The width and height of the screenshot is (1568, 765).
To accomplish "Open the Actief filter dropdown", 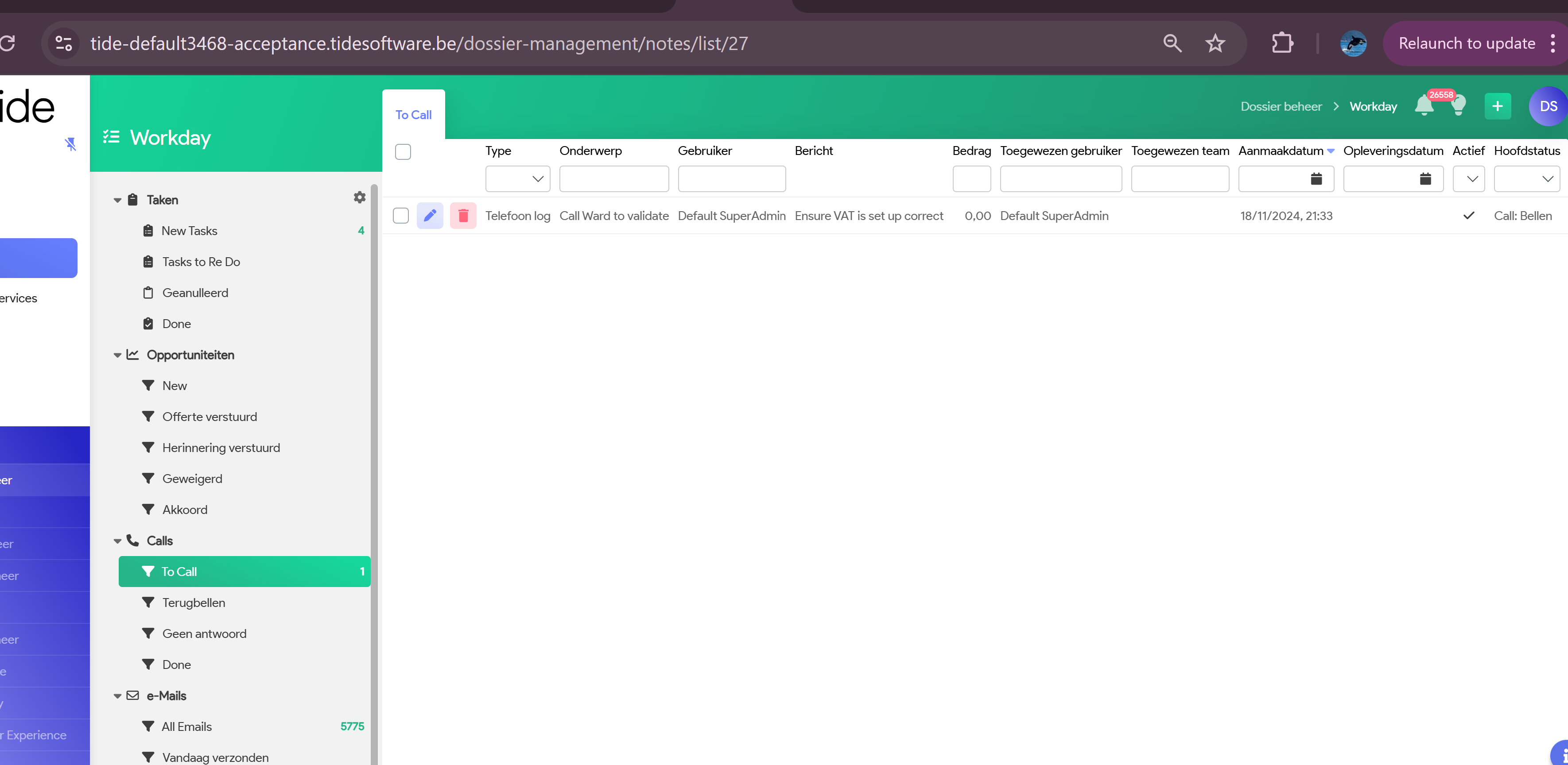I will (x=1468, y=179).
